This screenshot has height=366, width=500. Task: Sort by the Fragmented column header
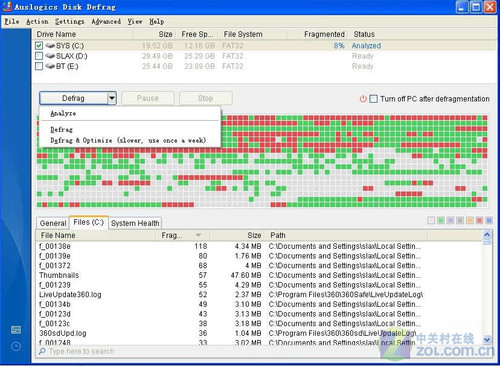pos(317,34)
